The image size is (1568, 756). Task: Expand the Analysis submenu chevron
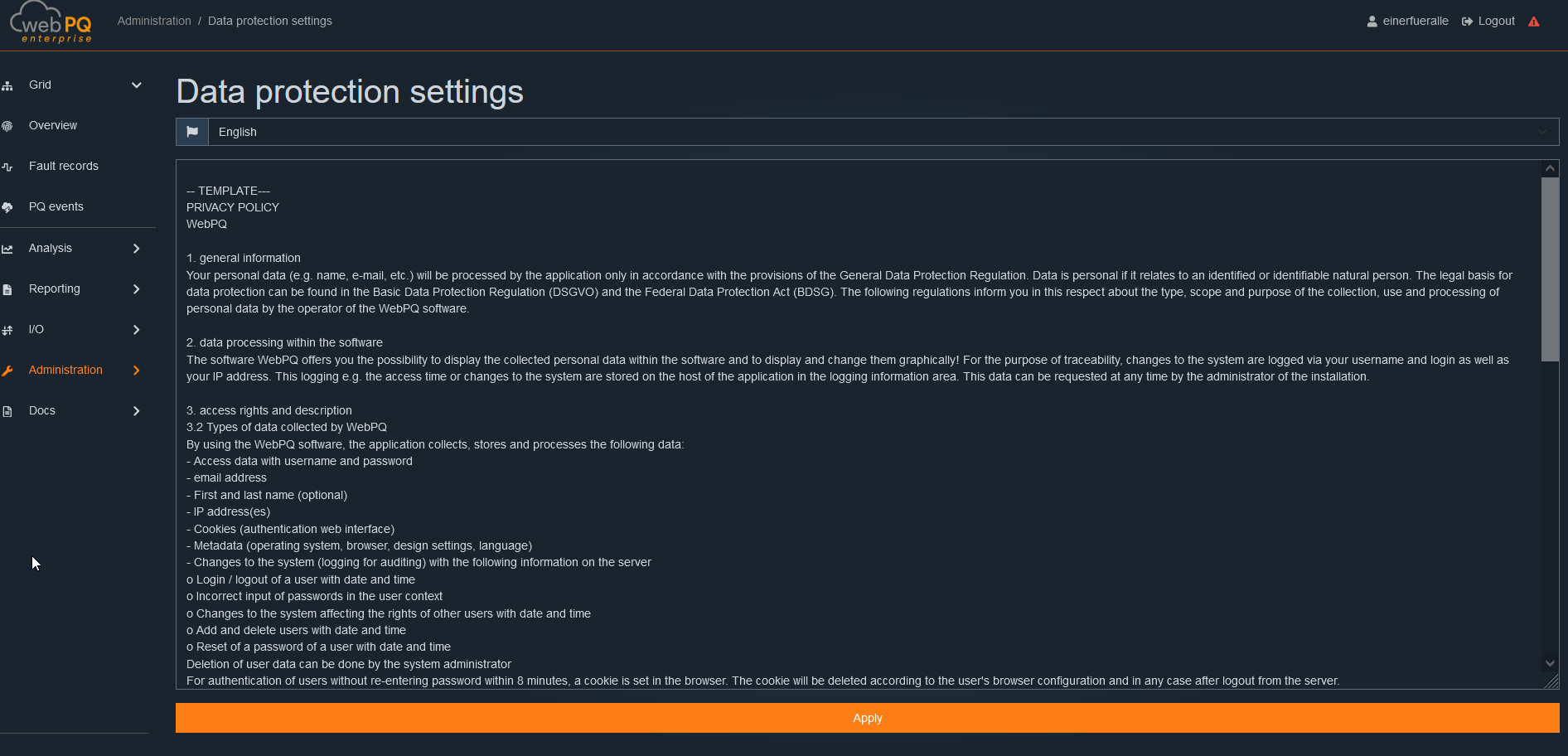click(x=136, y=248)
